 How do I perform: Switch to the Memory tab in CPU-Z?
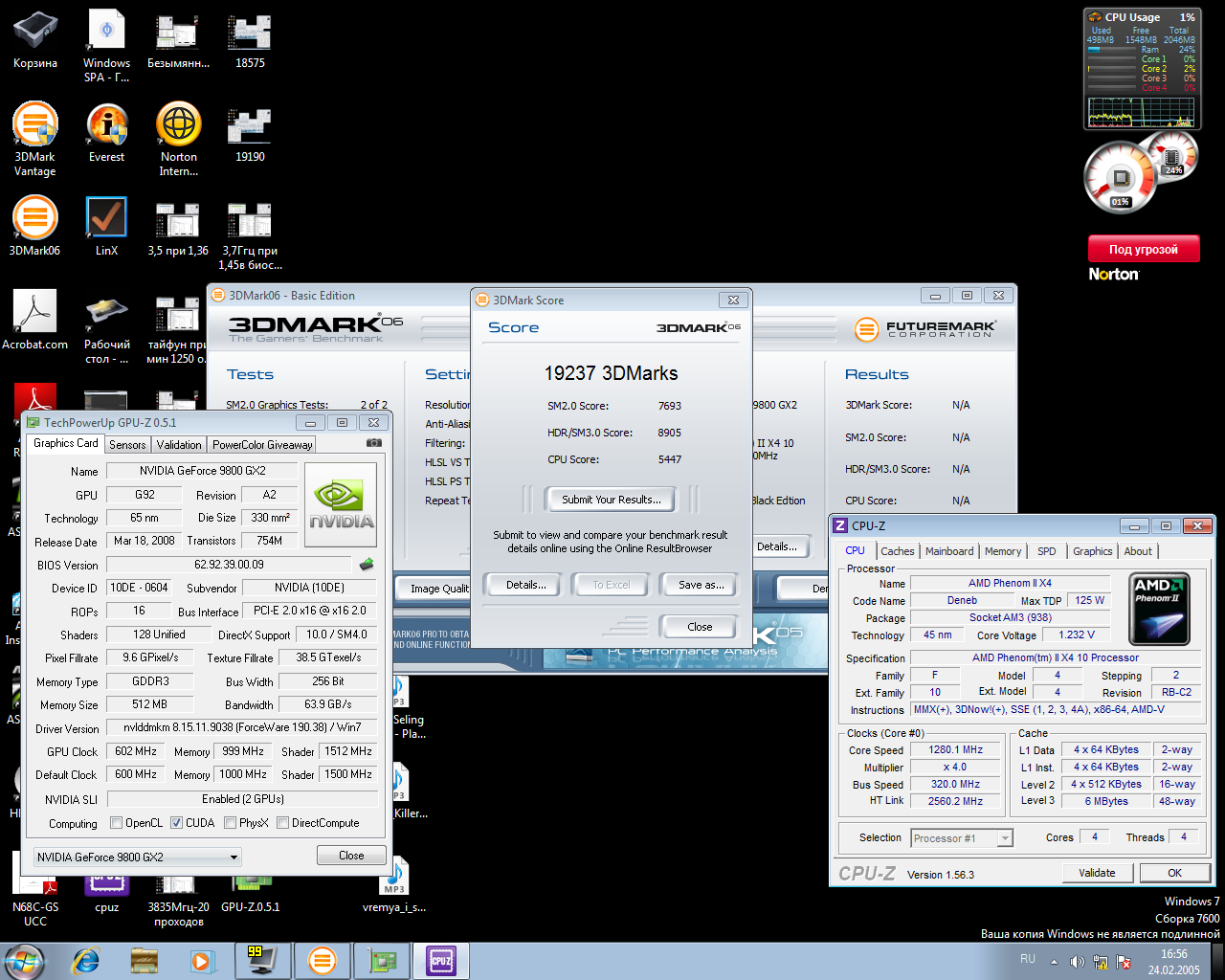[1003, 551]
